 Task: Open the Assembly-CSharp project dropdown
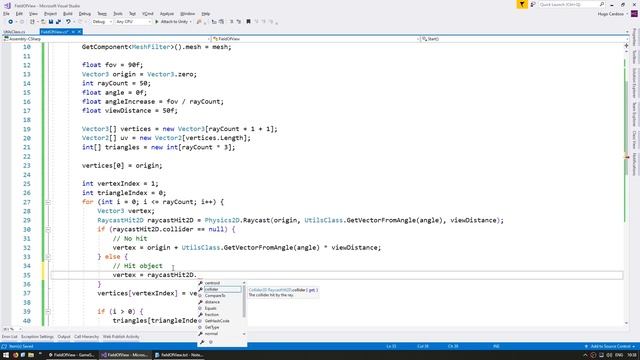tap(107, 39)
